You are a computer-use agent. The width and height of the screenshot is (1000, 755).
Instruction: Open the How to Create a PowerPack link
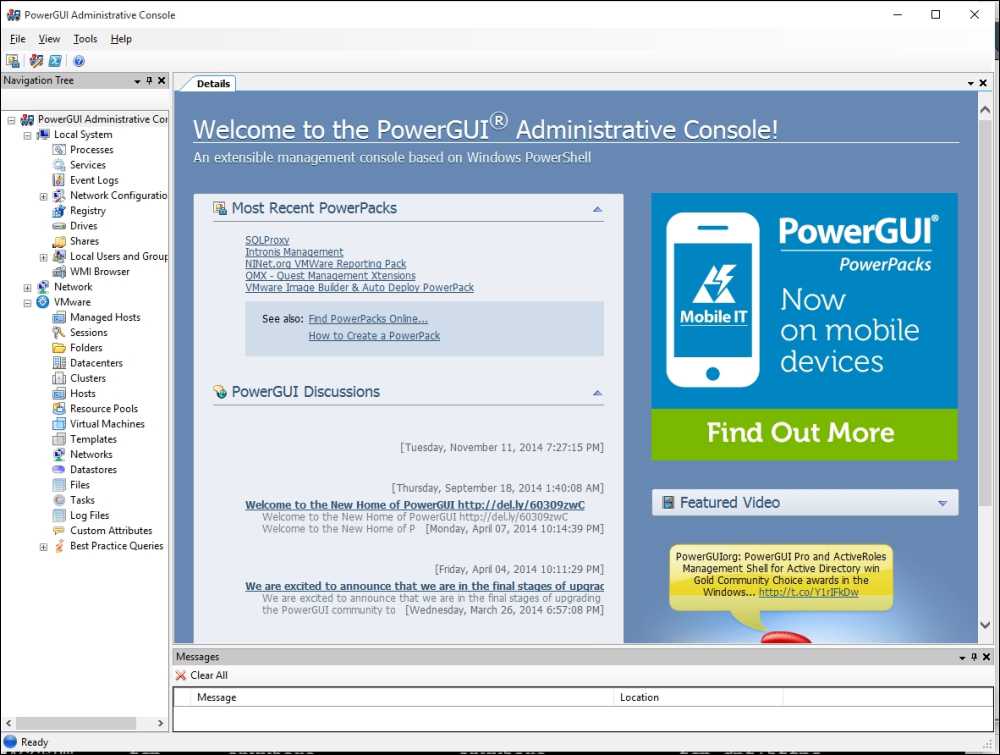(x=374, y=336)
